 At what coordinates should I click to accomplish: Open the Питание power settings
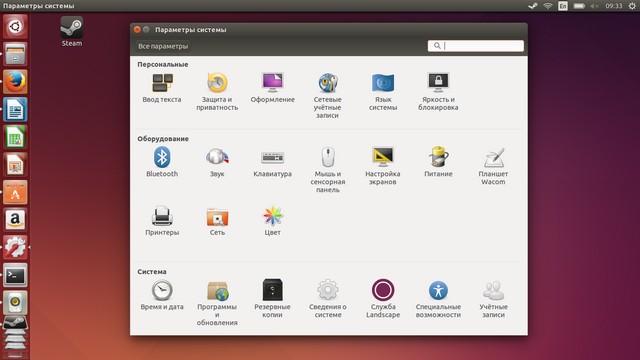pos(438,162)
